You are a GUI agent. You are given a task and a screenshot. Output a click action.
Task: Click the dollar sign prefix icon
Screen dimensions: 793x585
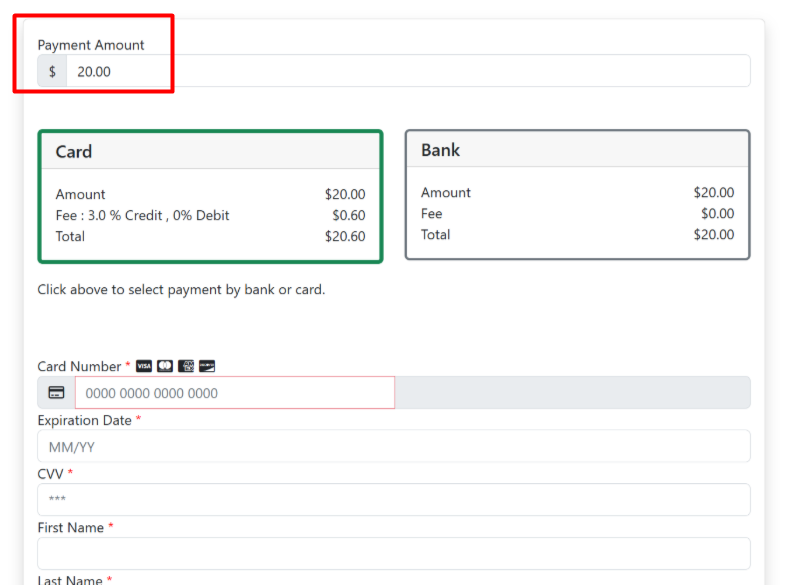coord(52,71)
